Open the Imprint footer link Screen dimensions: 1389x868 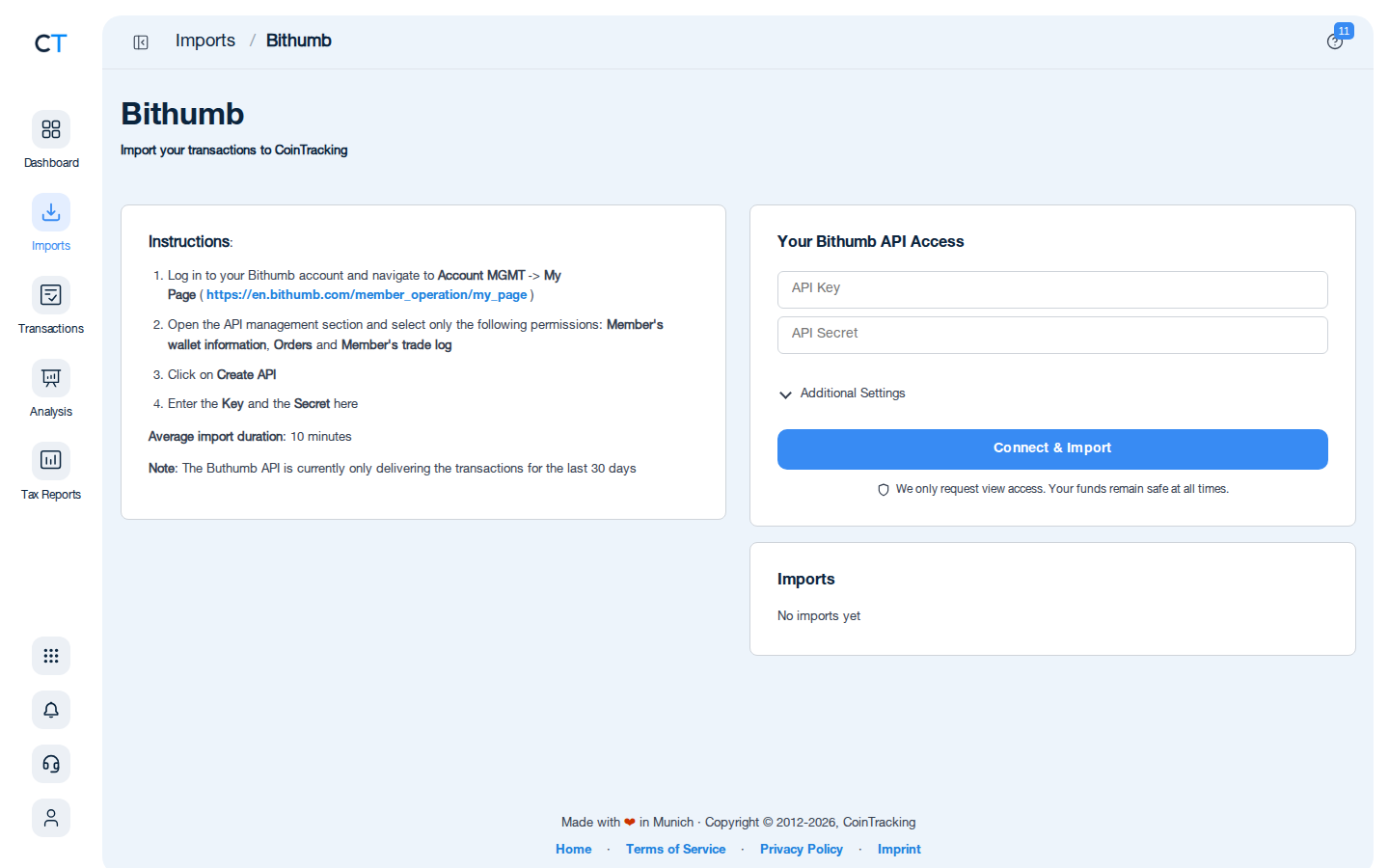click(x=899, y=850)
